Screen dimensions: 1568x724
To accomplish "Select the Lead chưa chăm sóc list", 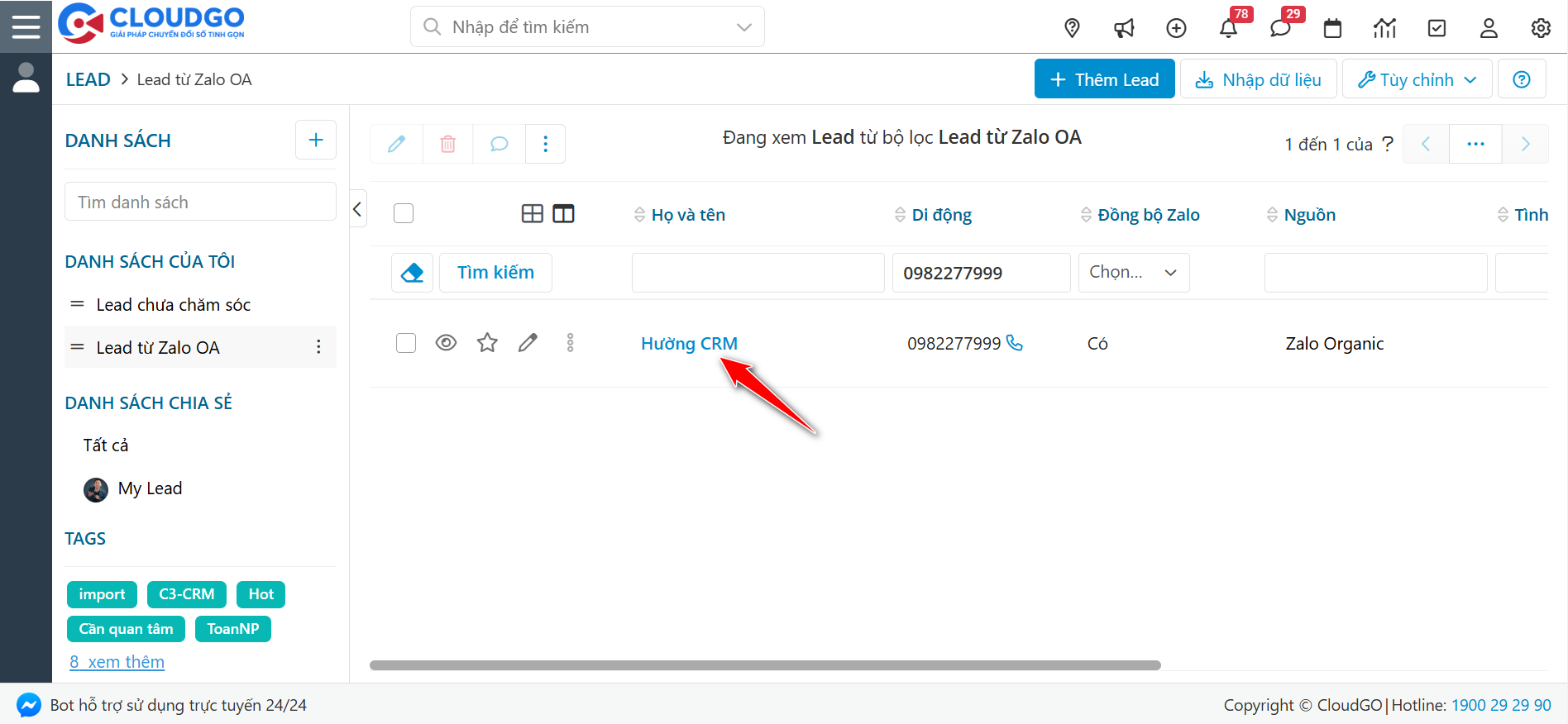I will tap(173, 305).
